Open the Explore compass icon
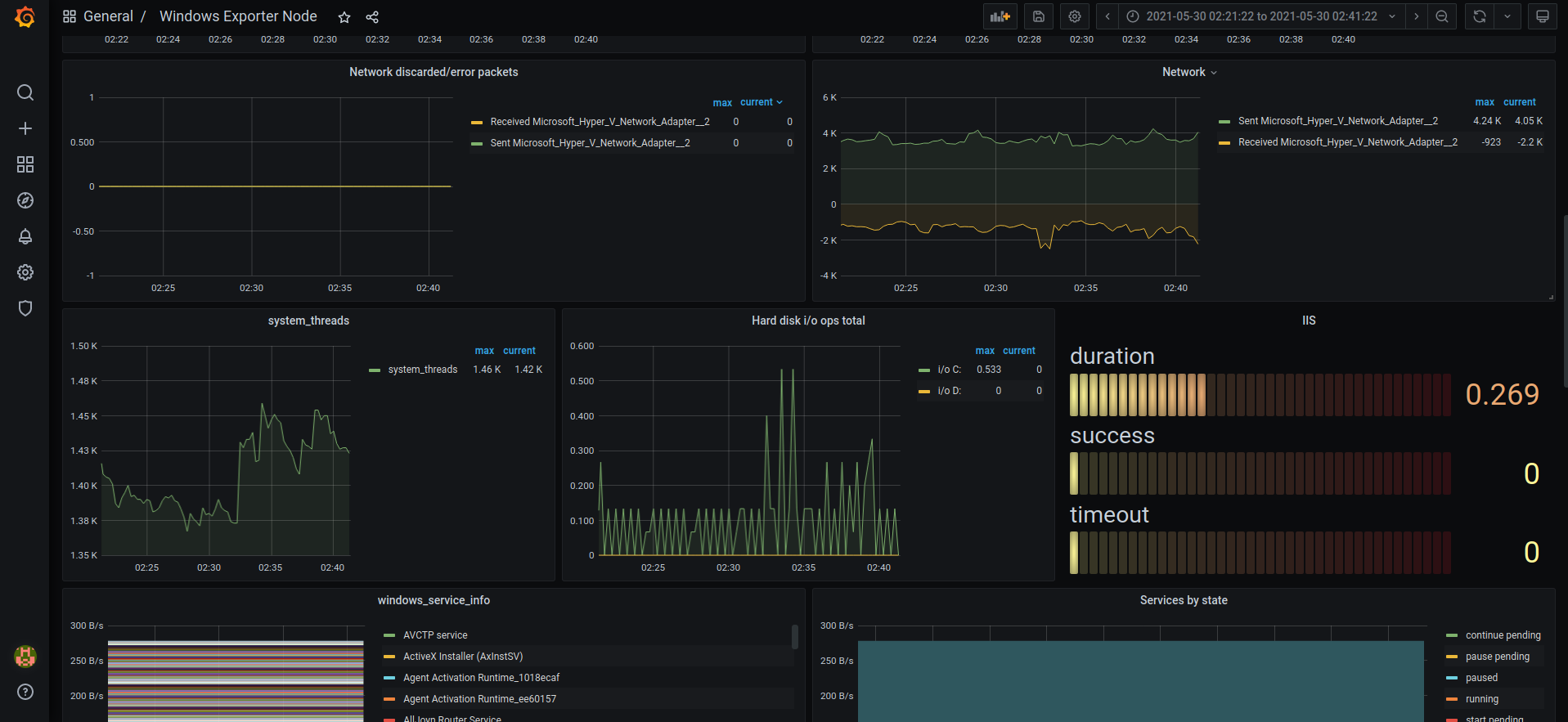The width and height of the screenshot is (1568, 722). pos(25,200)
